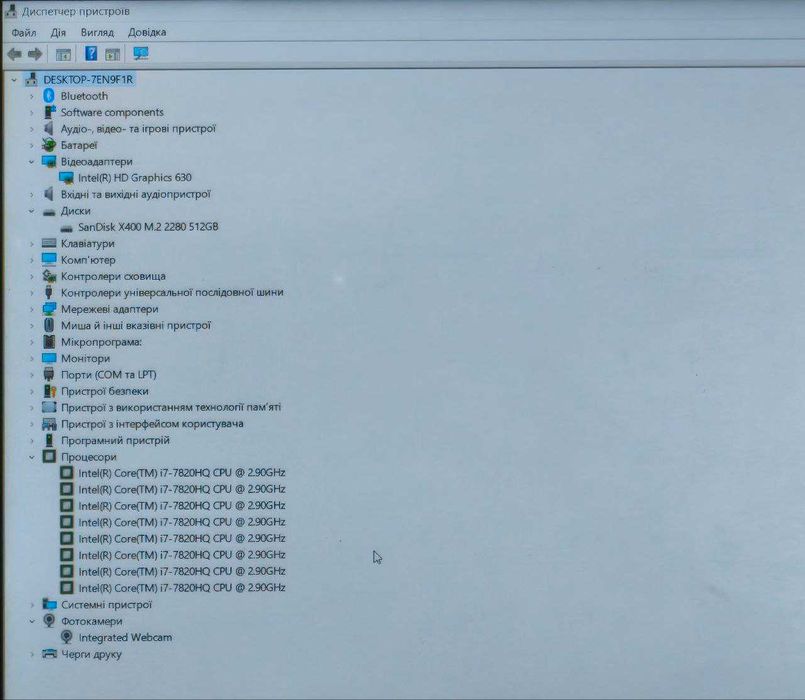Screen dimensions: 805x700
Task: Collapse the Фотокамери category arrow
Action: [31, 621]
